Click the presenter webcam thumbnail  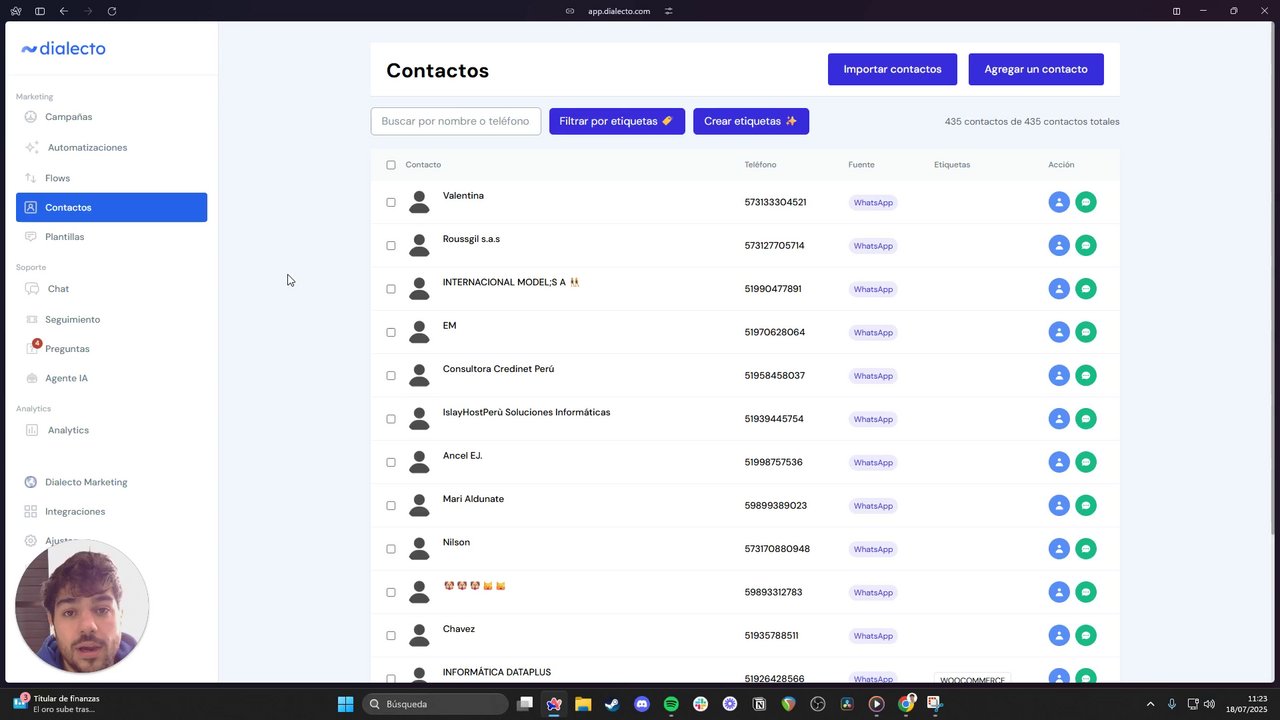[x=82, y=607]
